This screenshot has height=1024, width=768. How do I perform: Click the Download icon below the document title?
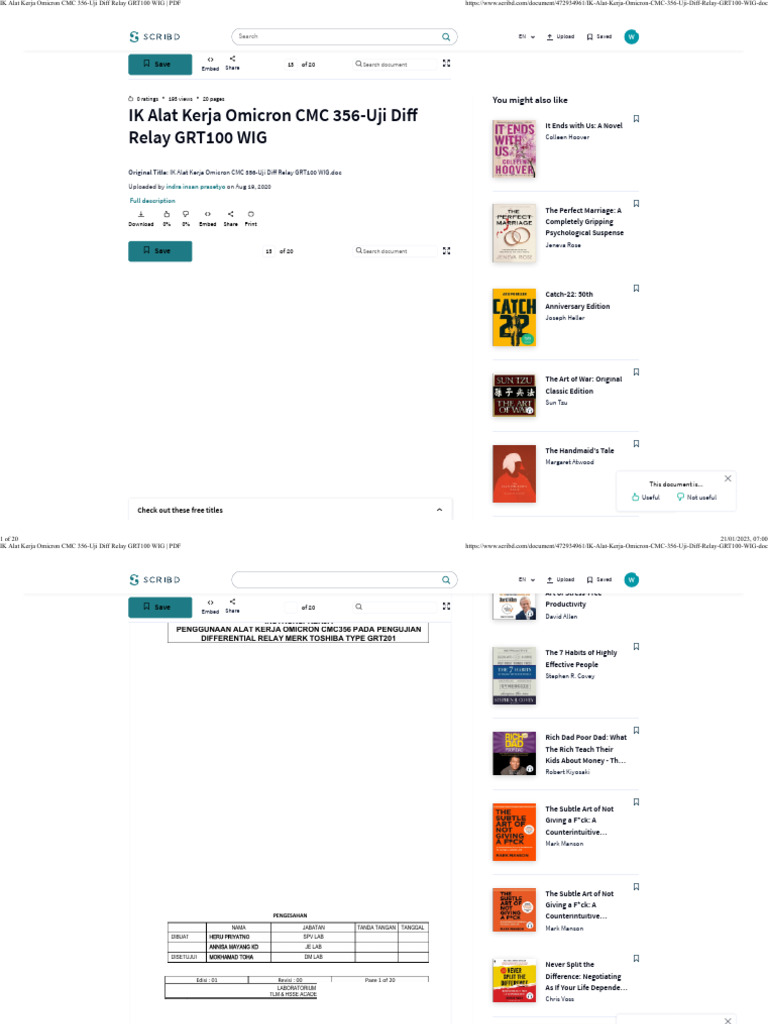(140, 214)
